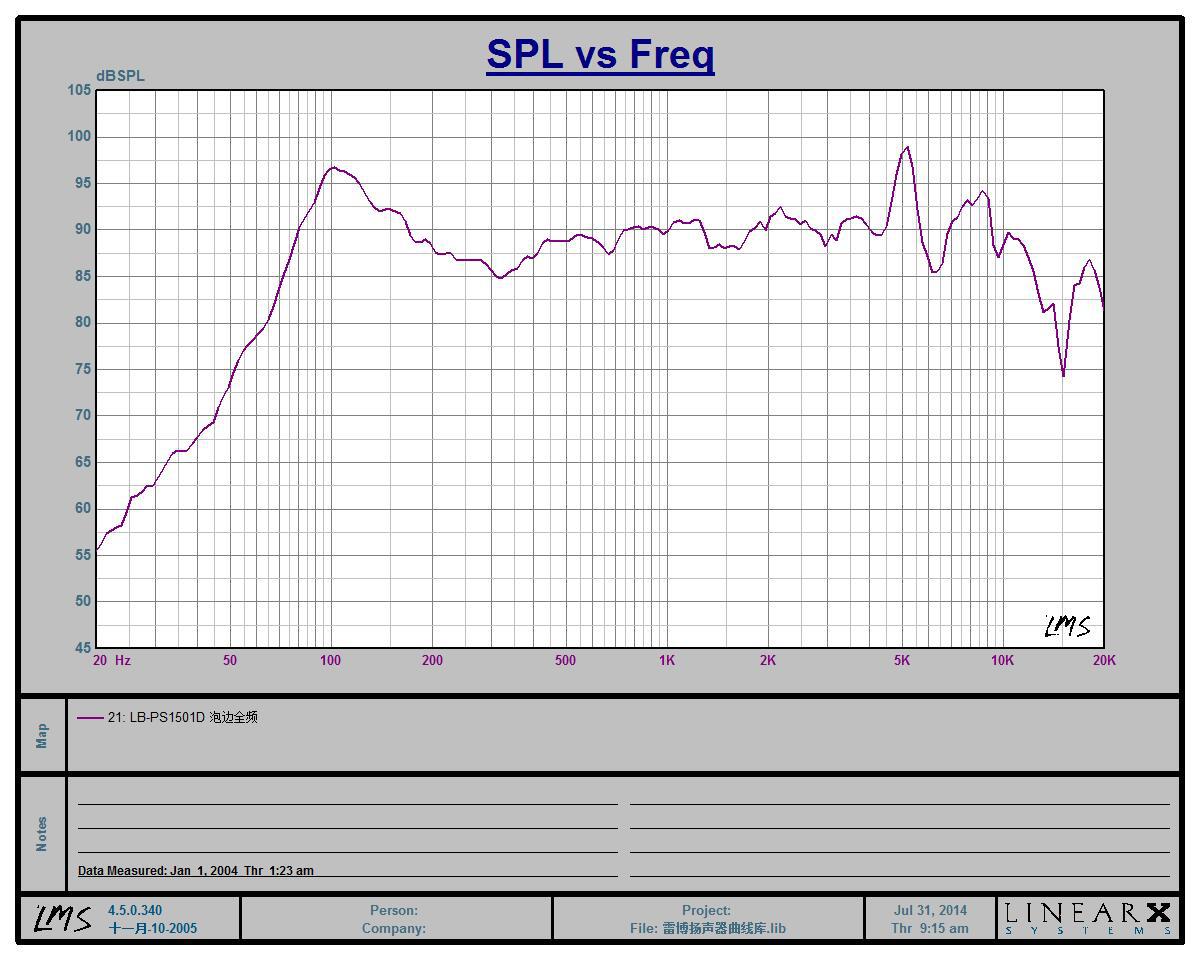Click the vertical "Notes" section label
The height and width of the screenshot is (960, 1200).
pyautogui.click(x=42, y=834)
